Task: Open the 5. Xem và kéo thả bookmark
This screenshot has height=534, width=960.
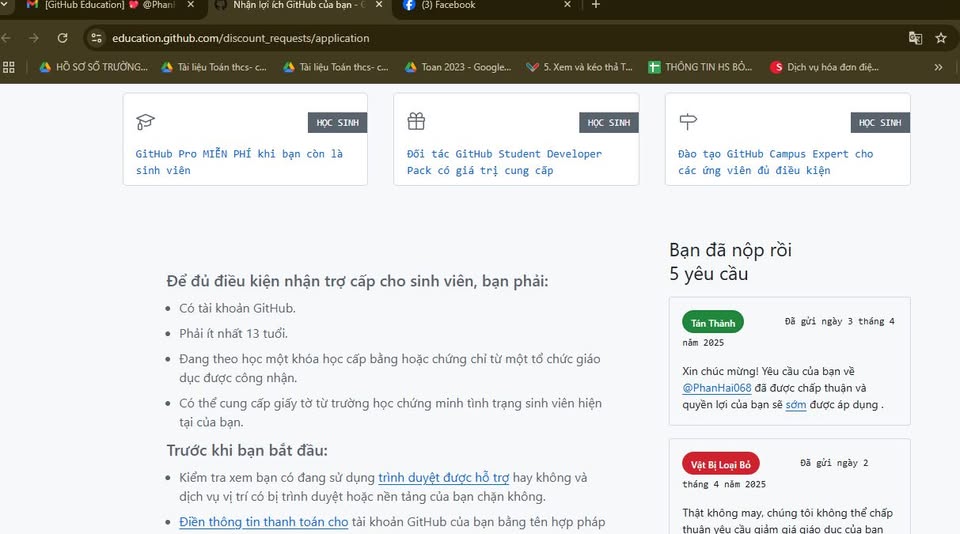Action: point(579,67)
